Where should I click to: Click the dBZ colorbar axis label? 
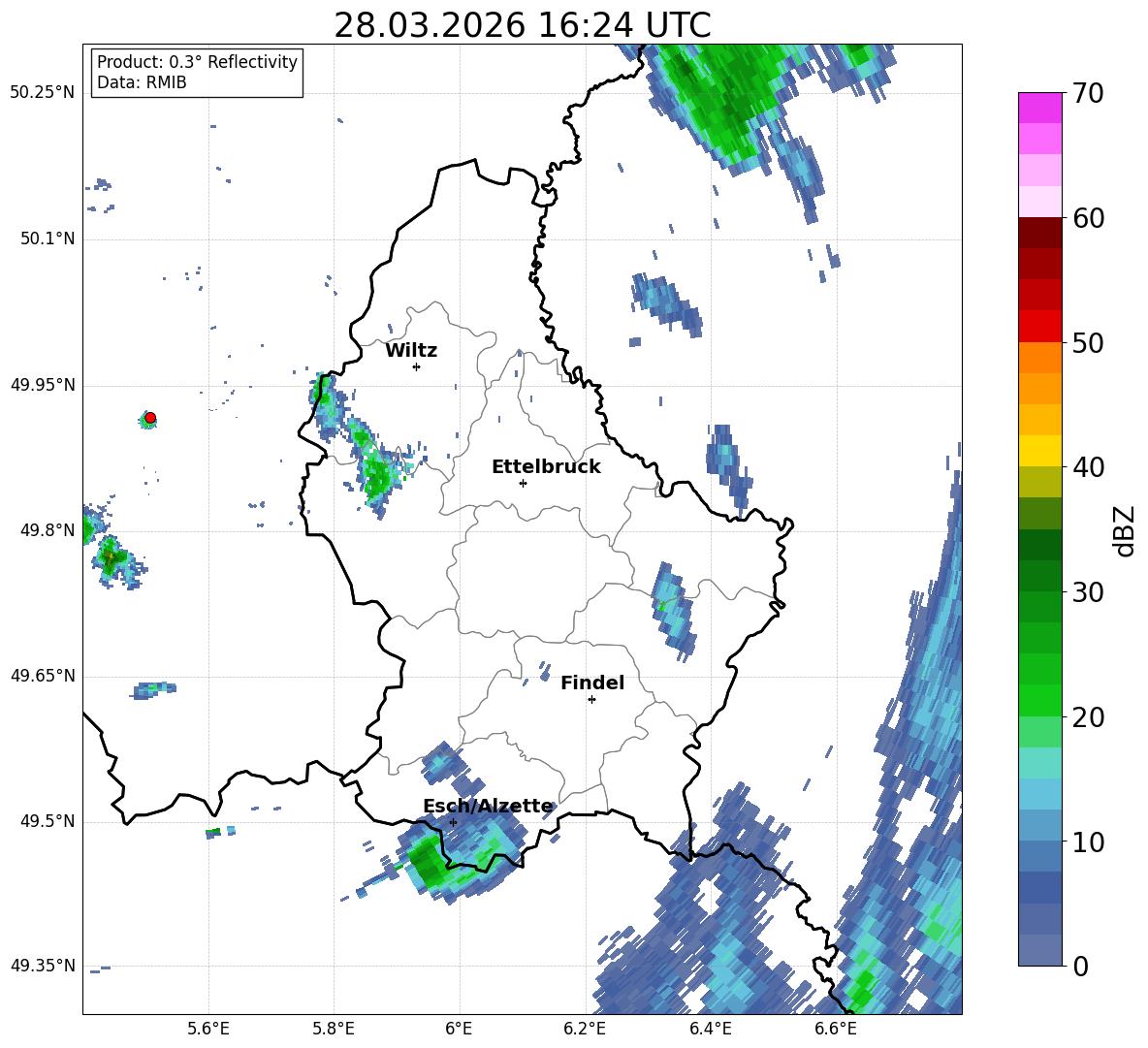1126,530
